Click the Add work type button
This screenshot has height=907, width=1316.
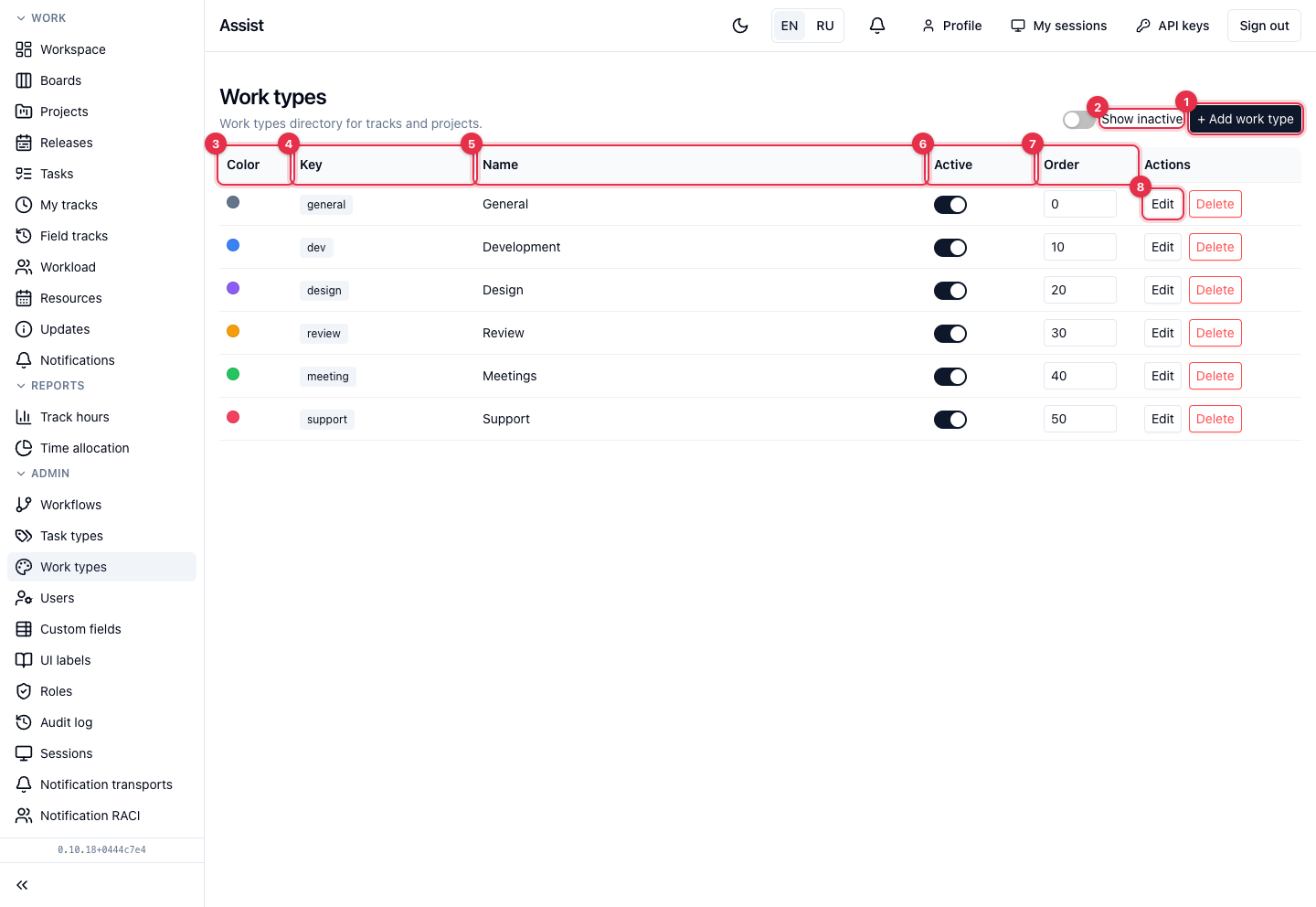point(1246,119)
